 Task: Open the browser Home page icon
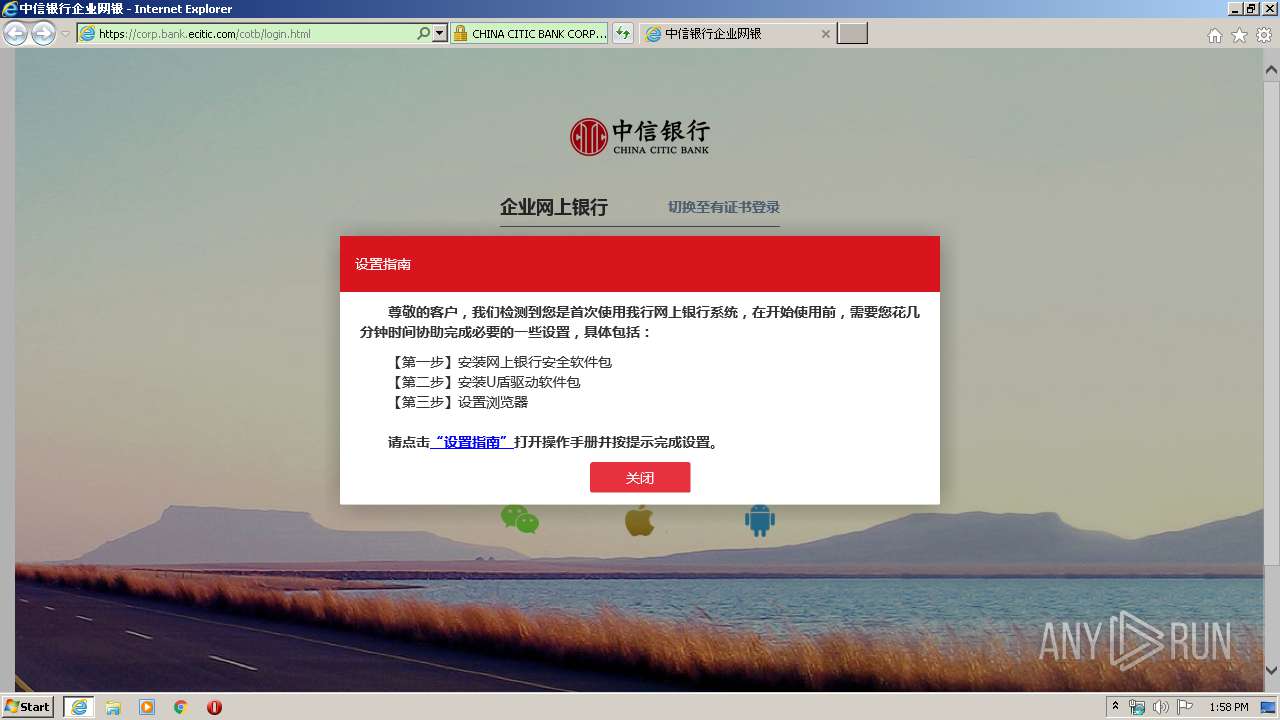[x=1215, y=35]
